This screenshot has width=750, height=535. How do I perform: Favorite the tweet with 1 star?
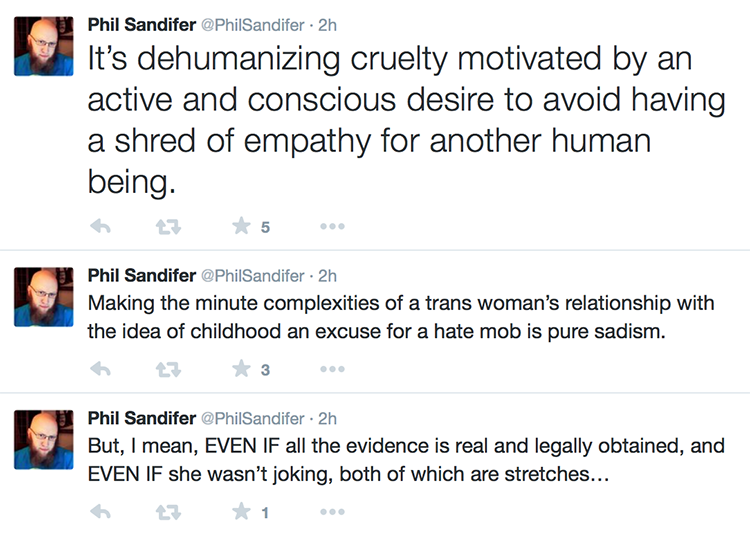click(242, 512)
